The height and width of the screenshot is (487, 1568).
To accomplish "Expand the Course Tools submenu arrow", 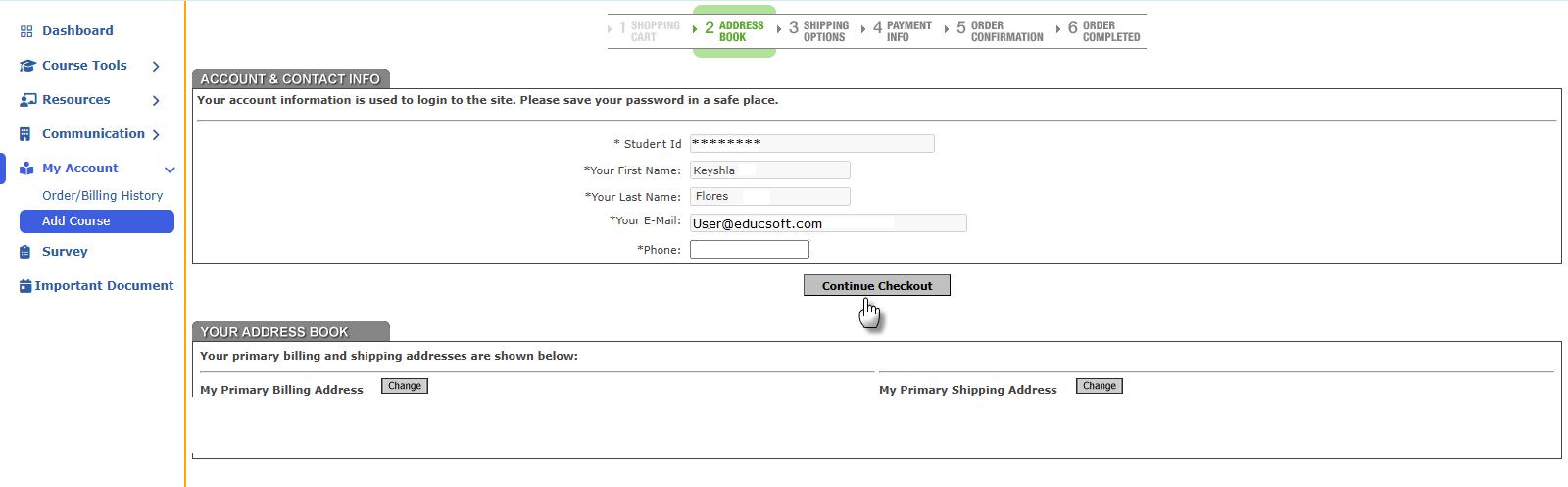I will pyautogui.click(x=156, y=66).
